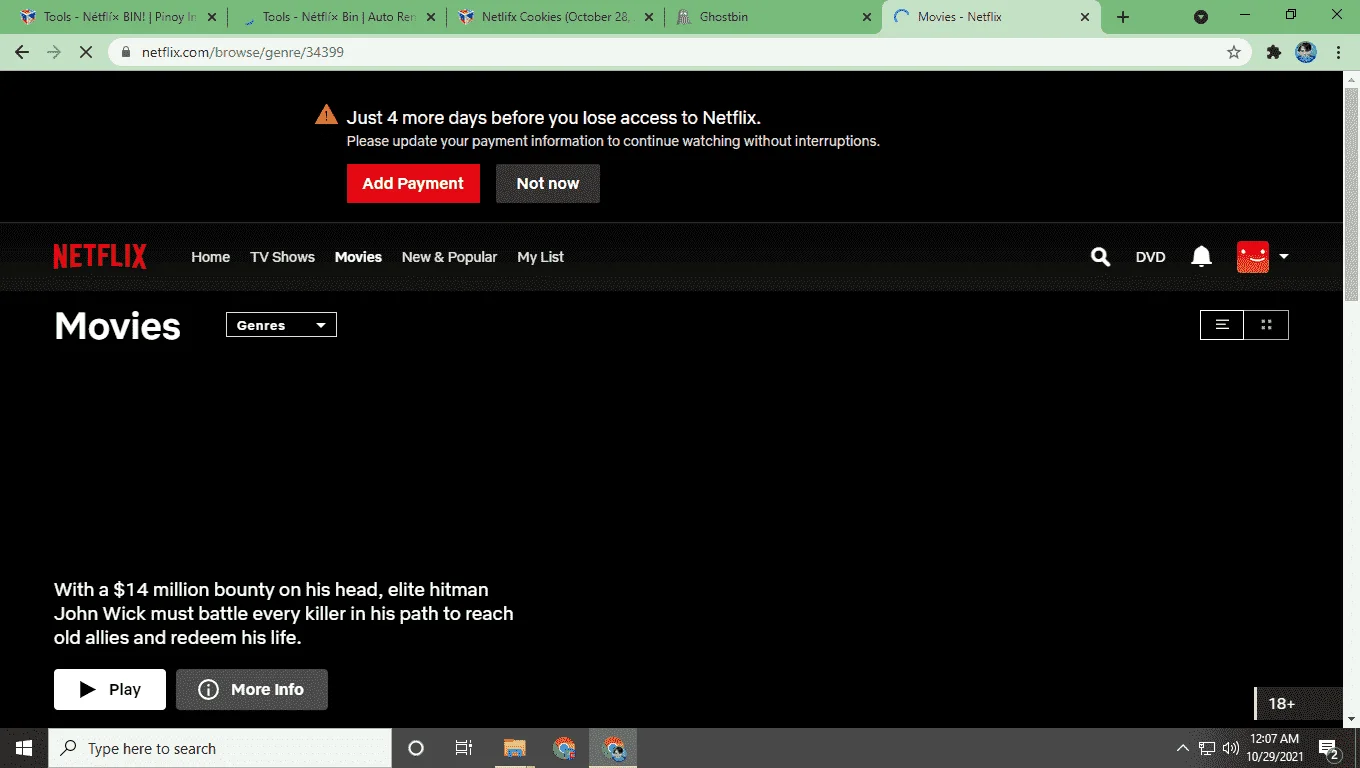Viewport: 1360px width, 768px height.
Task: Open Netflix search magnifier icon
Action: tap(1100, 257)
